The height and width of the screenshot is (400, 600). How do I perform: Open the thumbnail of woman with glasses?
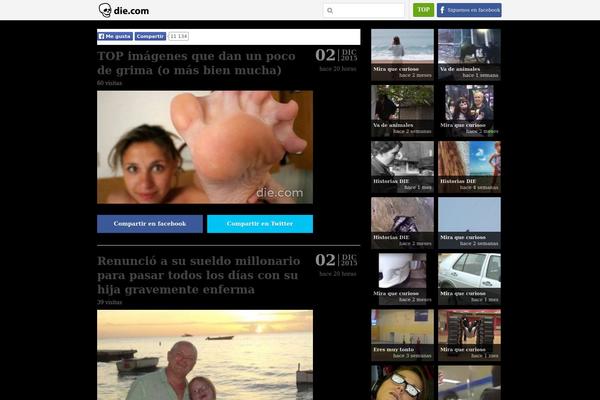click(402, 383)
